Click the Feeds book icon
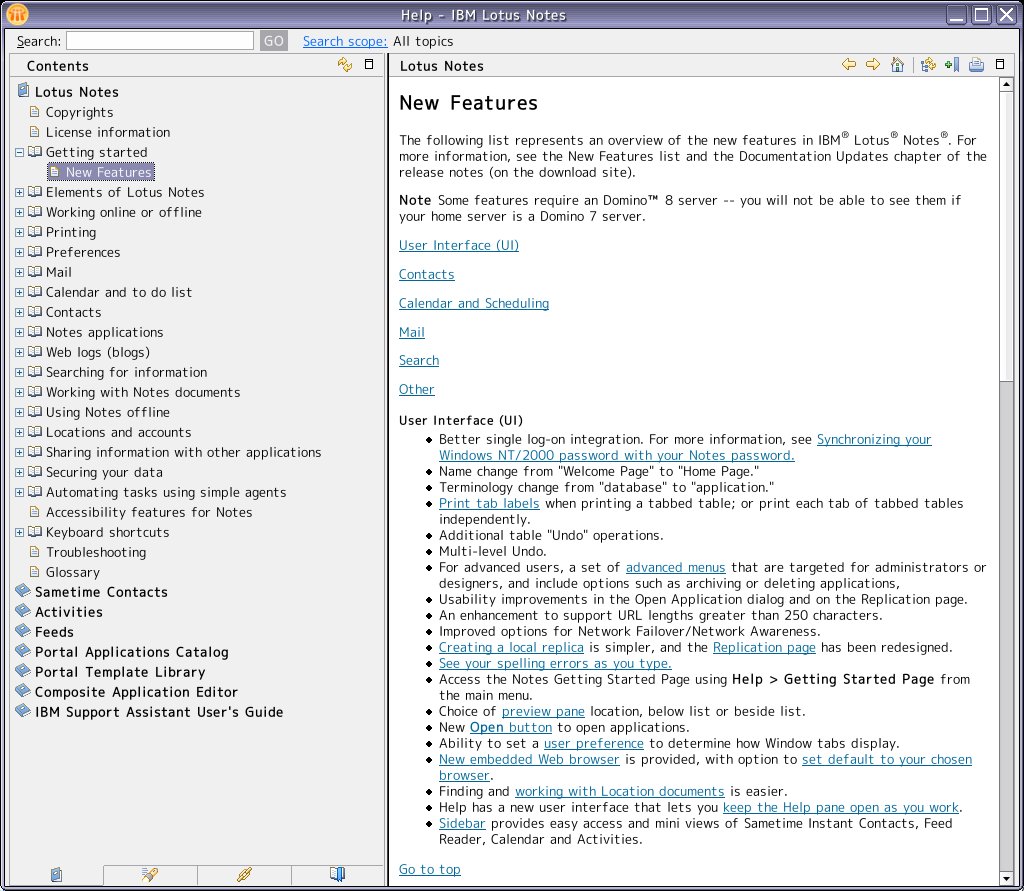This screenshot has height=891, width=1024. (23, 631)
